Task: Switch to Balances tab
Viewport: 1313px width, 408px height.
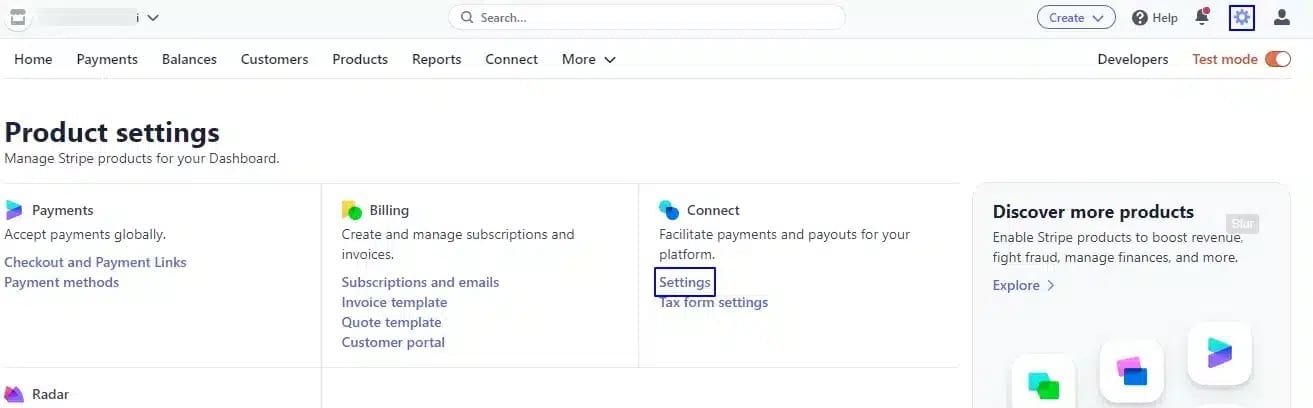Action: 189,59
